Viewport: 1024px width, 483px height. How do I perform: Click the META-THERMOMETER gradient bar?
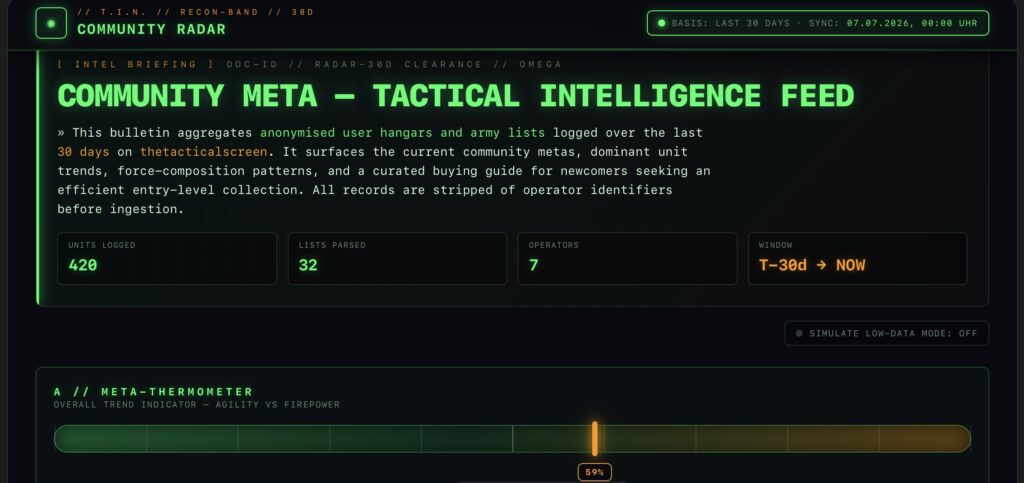512,439
